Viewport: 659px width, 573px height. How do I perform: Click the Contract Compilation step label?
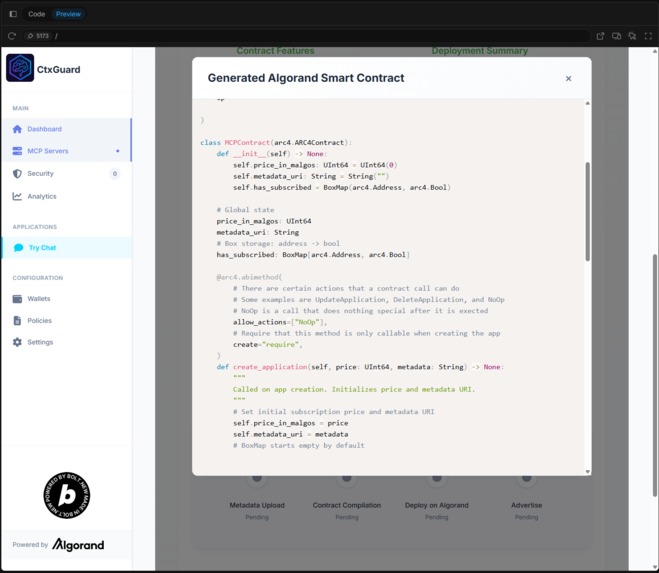pos(347,505)
